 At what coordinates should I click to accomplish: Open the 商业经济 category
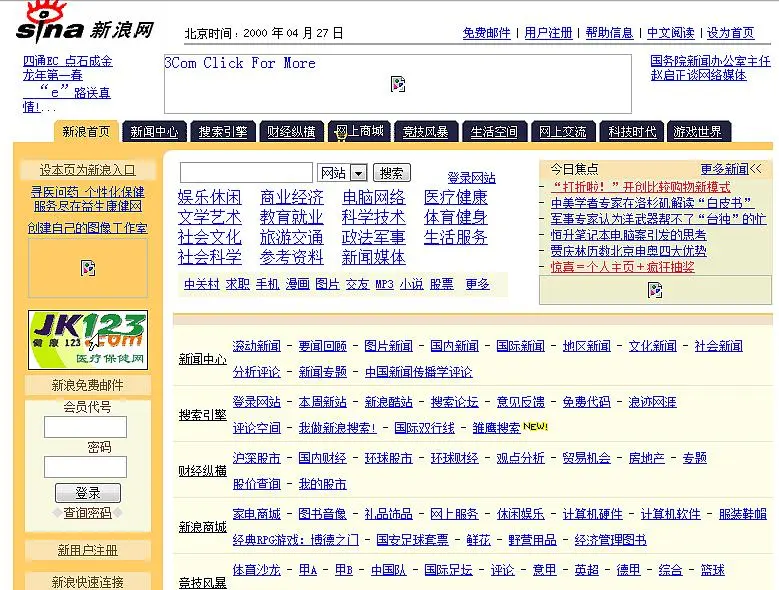coord(292,197)
